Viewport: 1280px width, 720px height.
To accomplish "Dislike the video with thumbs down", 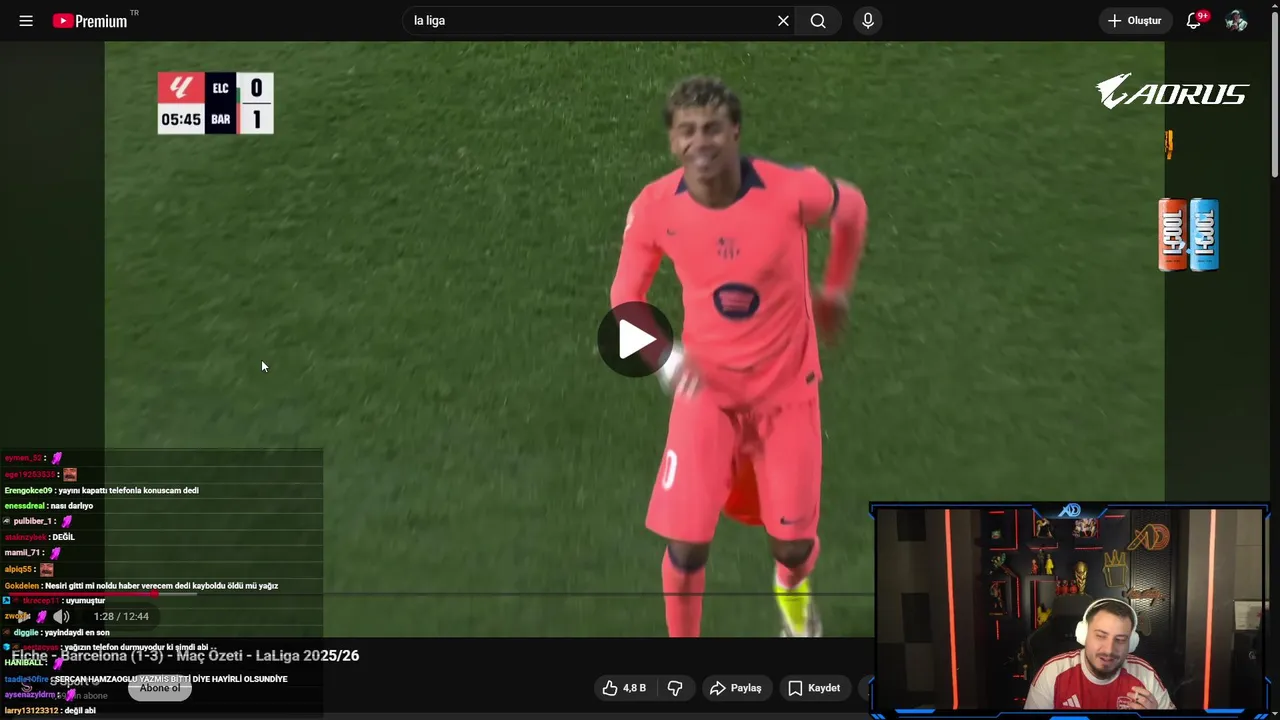I will 675,688.
